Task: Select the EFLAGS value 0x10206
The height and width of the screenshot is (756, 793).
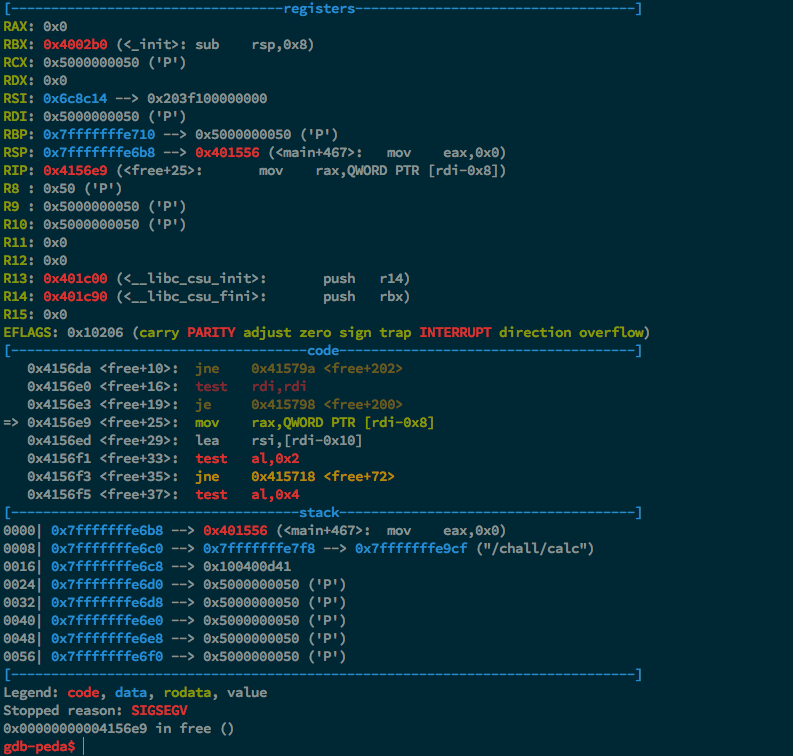Action: pos(95,332)
